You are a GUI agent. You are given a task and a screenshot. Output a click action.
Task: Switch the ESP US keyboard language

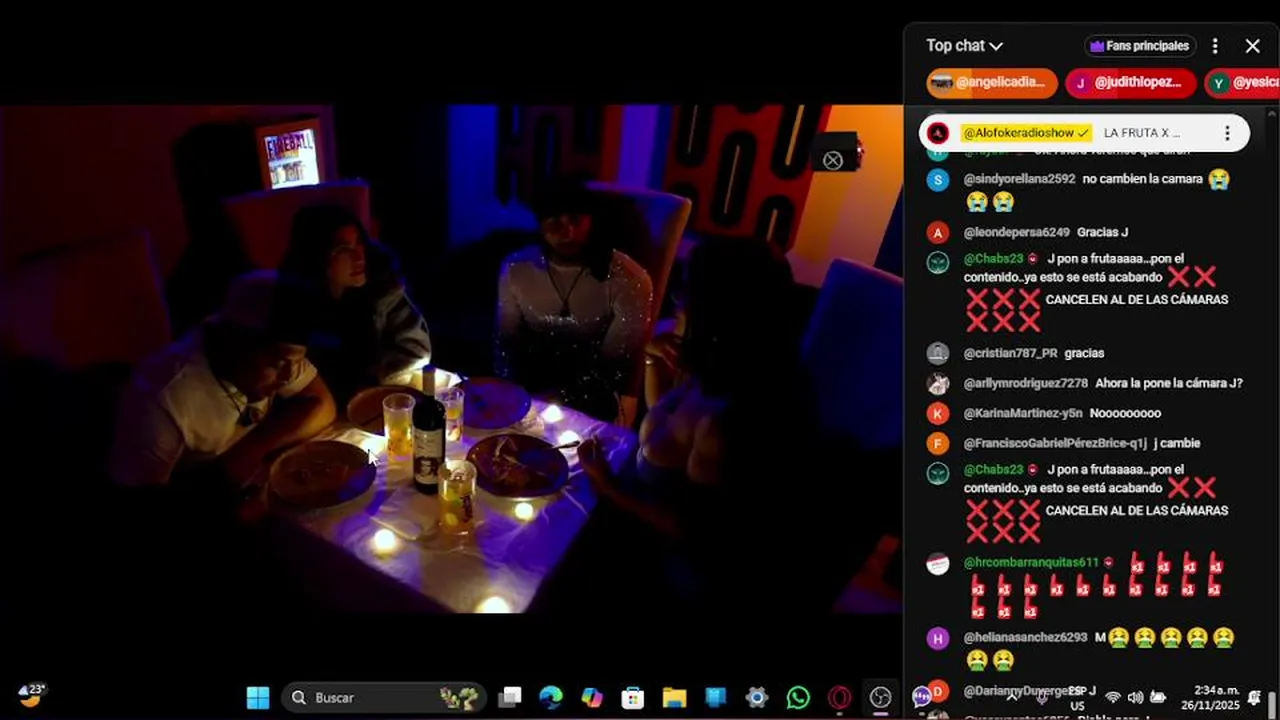[1076, 697]
